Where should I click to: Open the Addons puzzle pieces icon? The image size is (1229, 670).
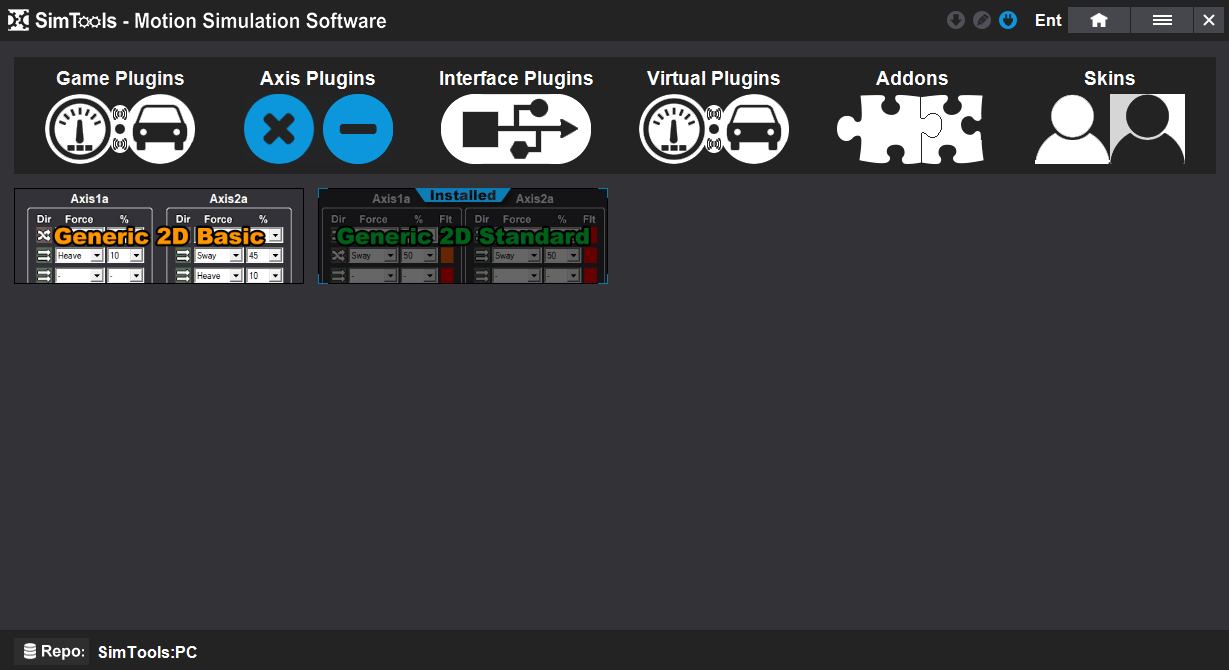(911, 129)
